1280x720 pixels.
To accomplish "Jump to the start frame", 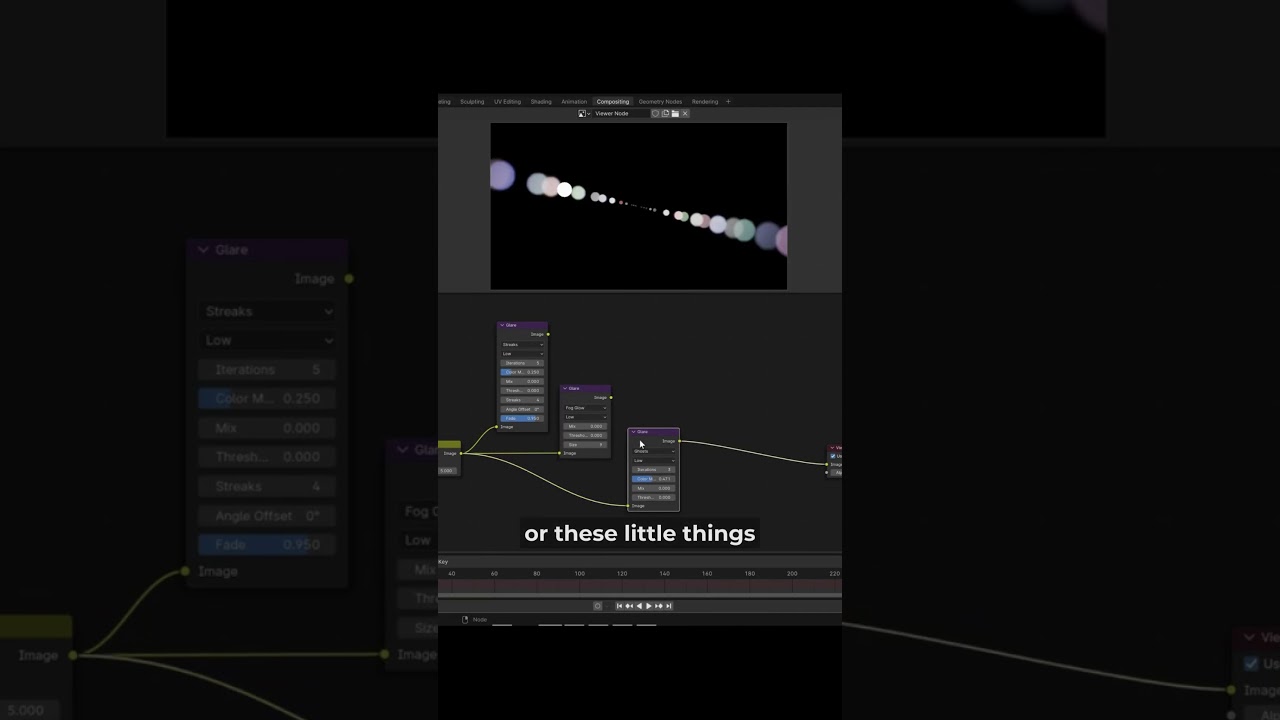I will (619, 606).
